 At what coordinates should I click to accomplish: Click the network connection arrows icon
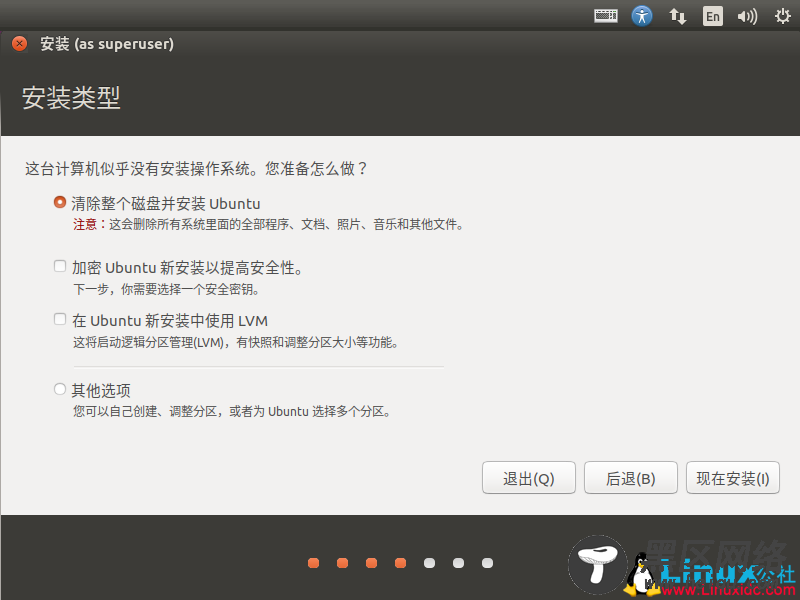point(678,16)
